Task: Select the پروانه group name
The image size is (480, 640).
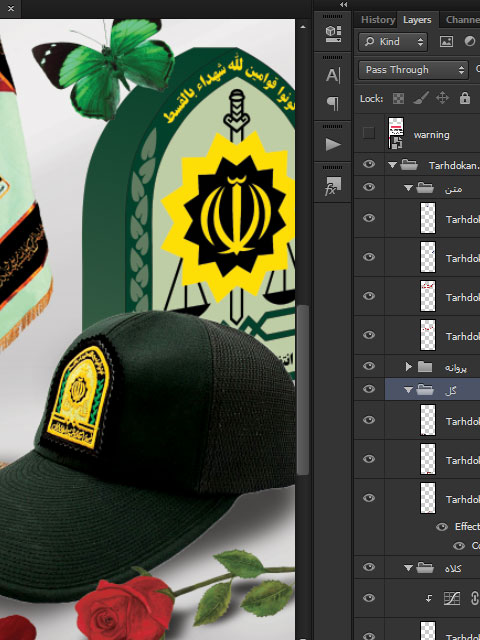Action: tap(456, 368)
